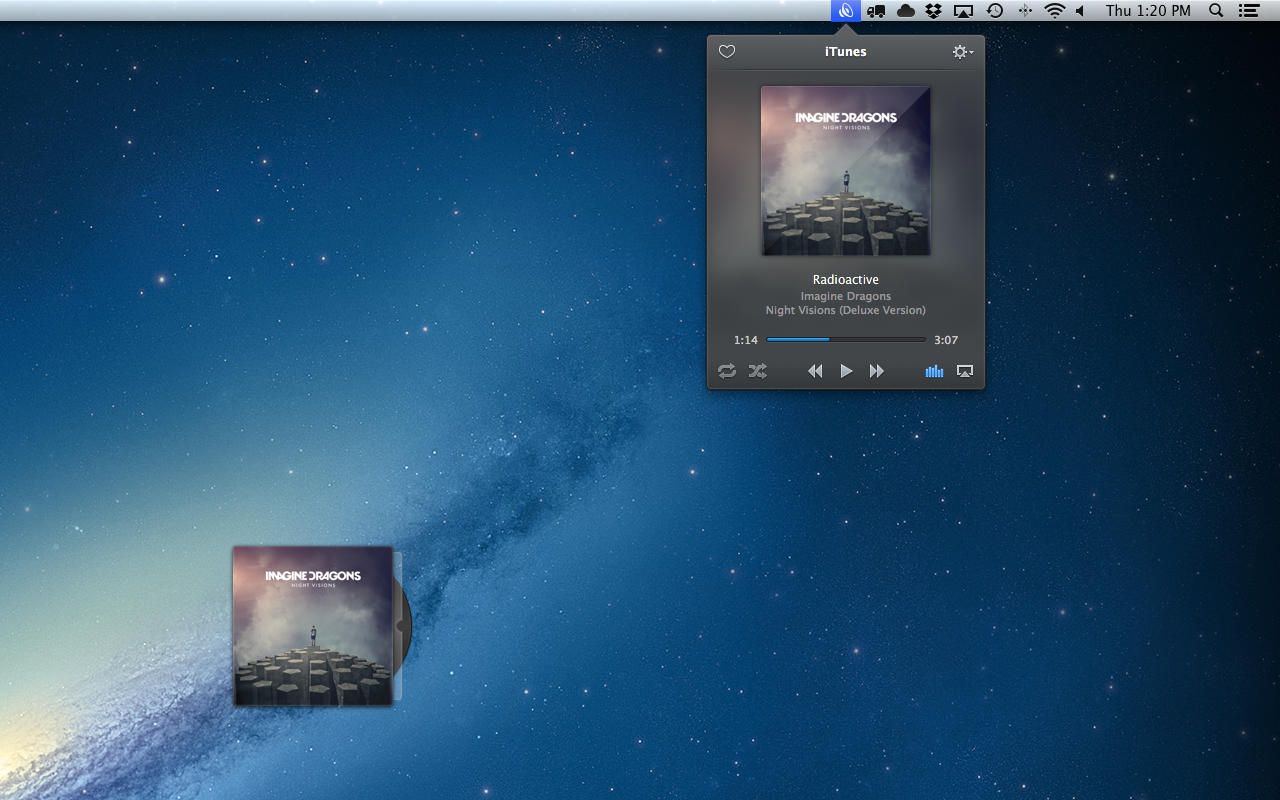Open the Time Machine menu
Screen dimensions: 1280x800
tap(995, 11)
